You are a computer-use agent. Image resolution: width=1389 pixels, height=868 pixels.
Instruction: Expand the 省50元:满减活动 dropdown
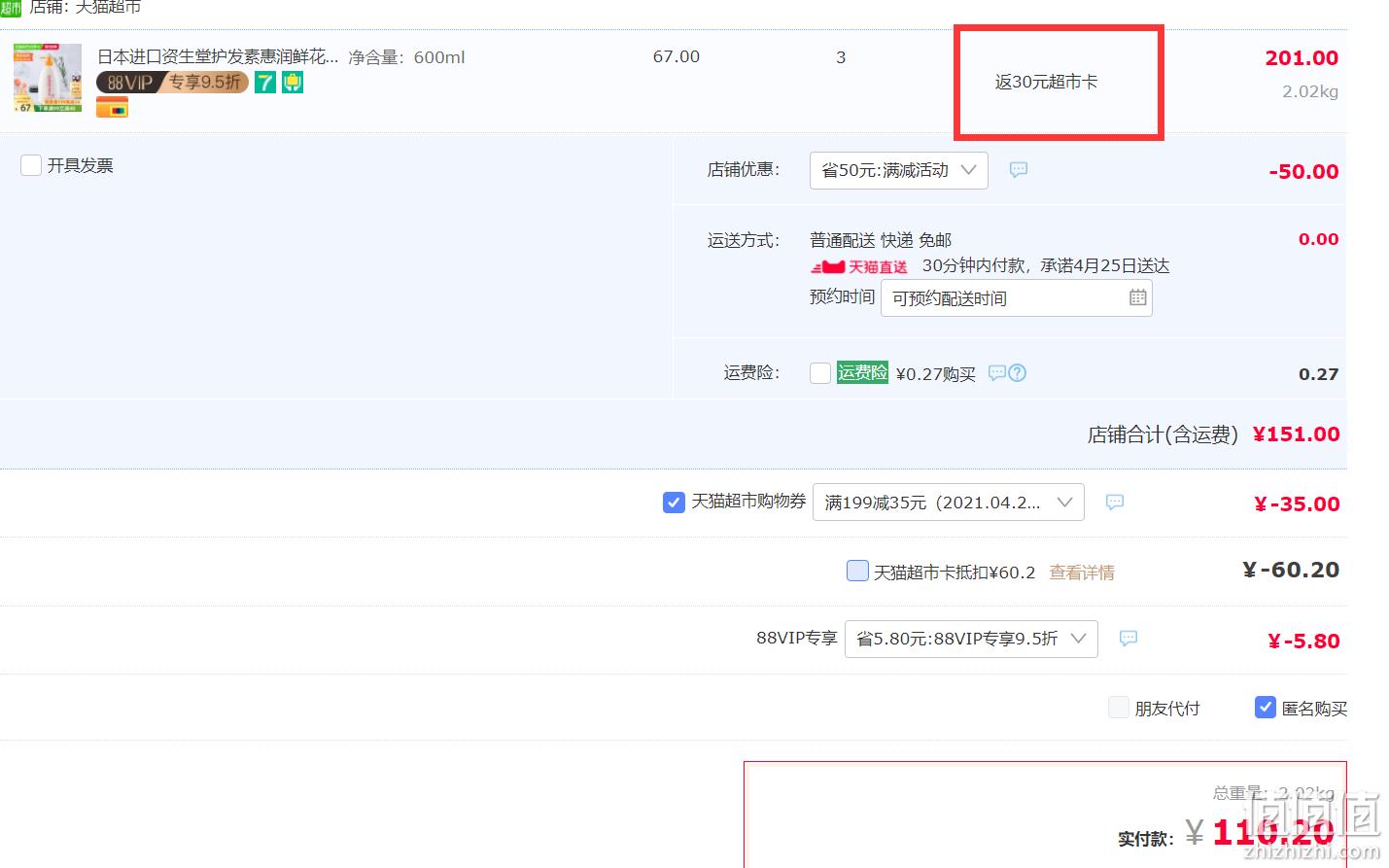point(899,170)
